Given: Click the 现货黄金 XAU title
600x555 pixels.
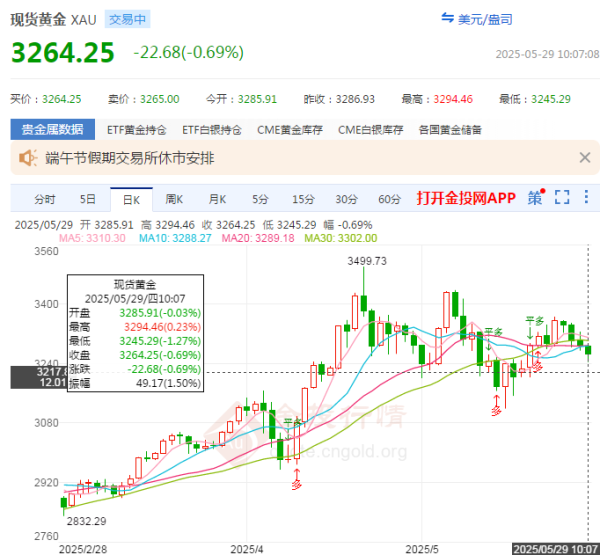Looking at the screenshot, I should 53,19.
